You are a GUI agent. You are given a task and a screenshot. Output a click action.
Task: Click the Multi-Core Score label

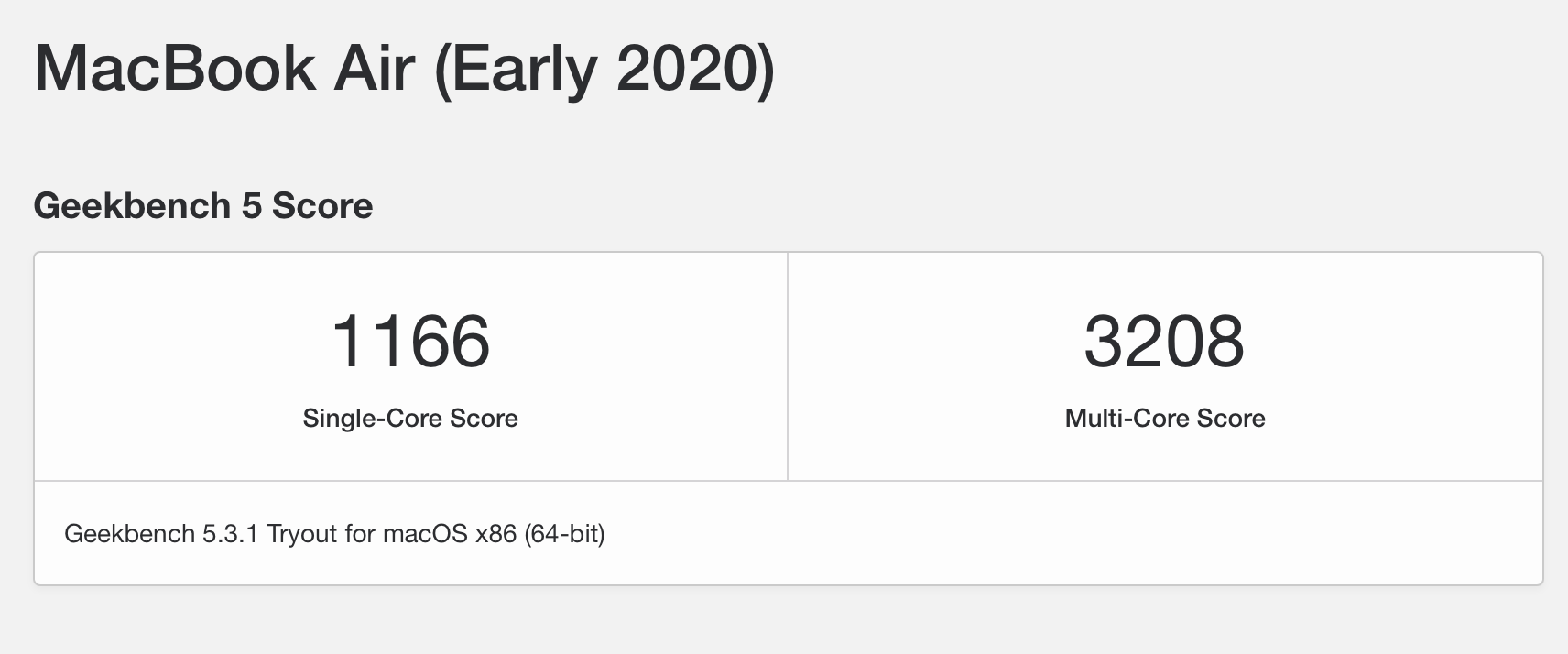[x=1165, y=419]
